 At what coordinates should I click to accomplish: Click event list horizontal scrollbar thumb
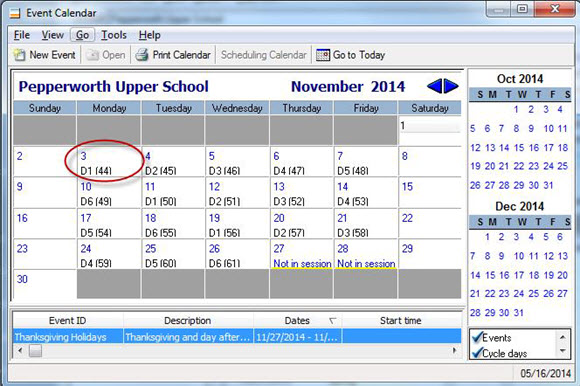click(x=36, y=351)
